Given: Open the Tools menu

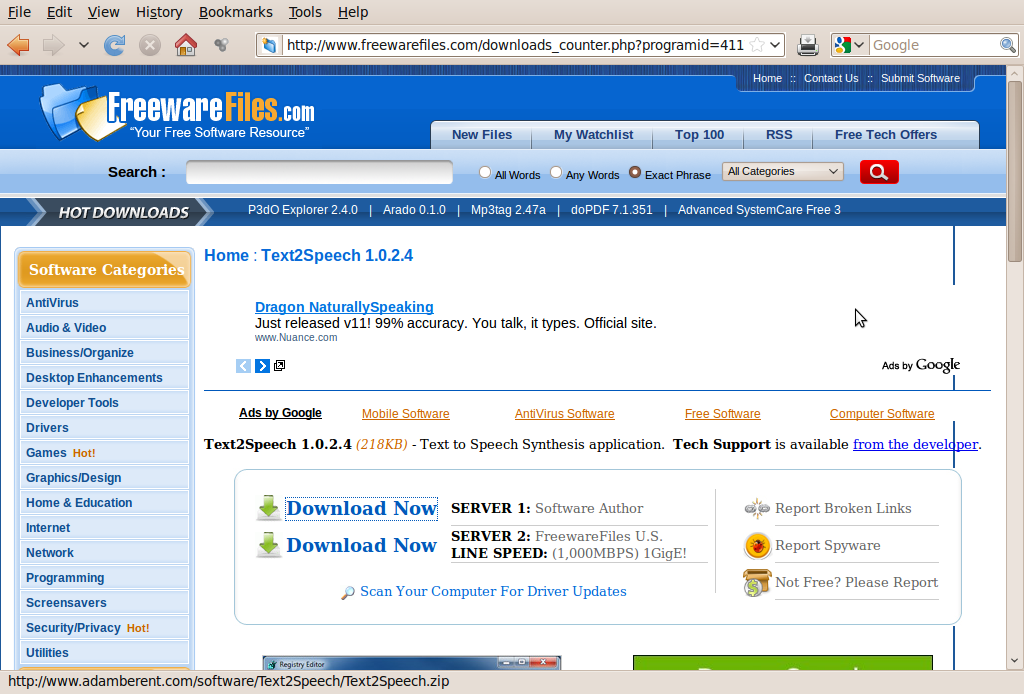Looking at the screenshot, I should tap(305, 12).
